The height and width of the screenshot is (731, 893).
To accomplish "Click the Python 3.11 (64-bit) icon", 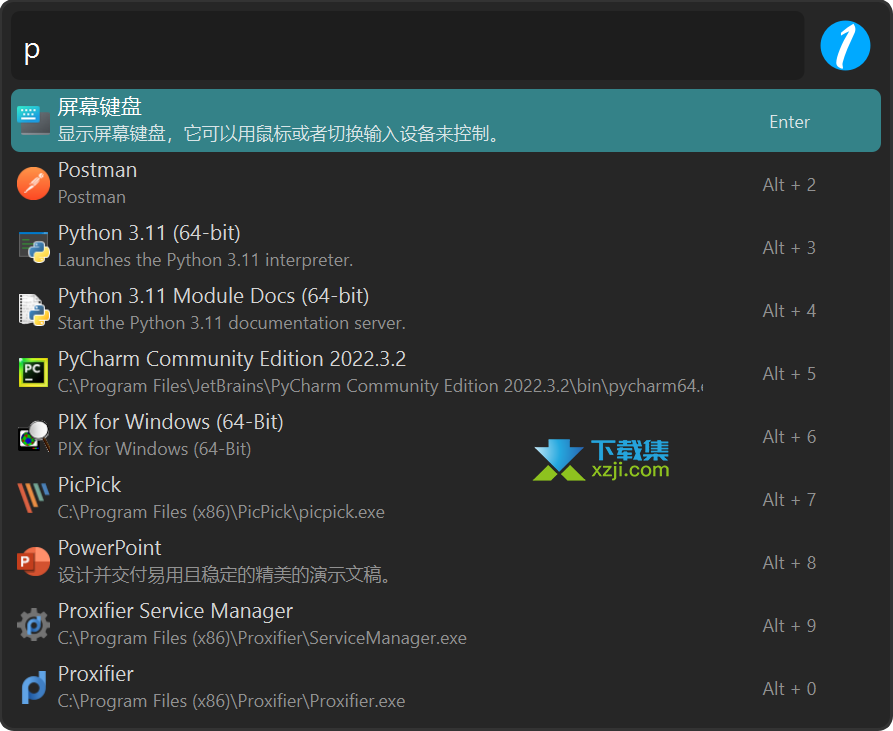I will [33, 247].
